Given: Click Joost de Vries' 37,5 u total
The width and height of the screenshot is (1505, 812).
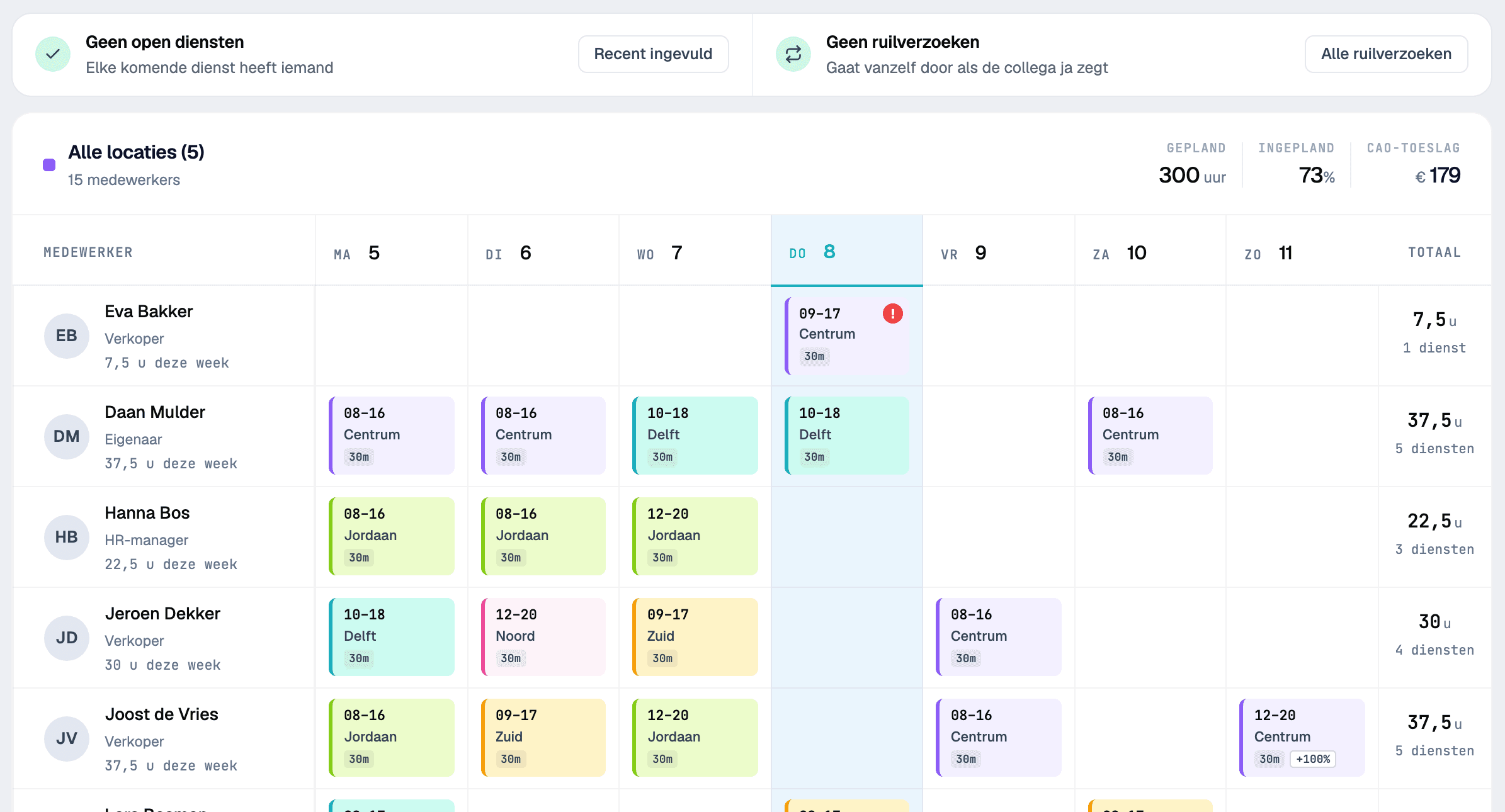Looking at the screenshot, I should tap(1434, 723).
